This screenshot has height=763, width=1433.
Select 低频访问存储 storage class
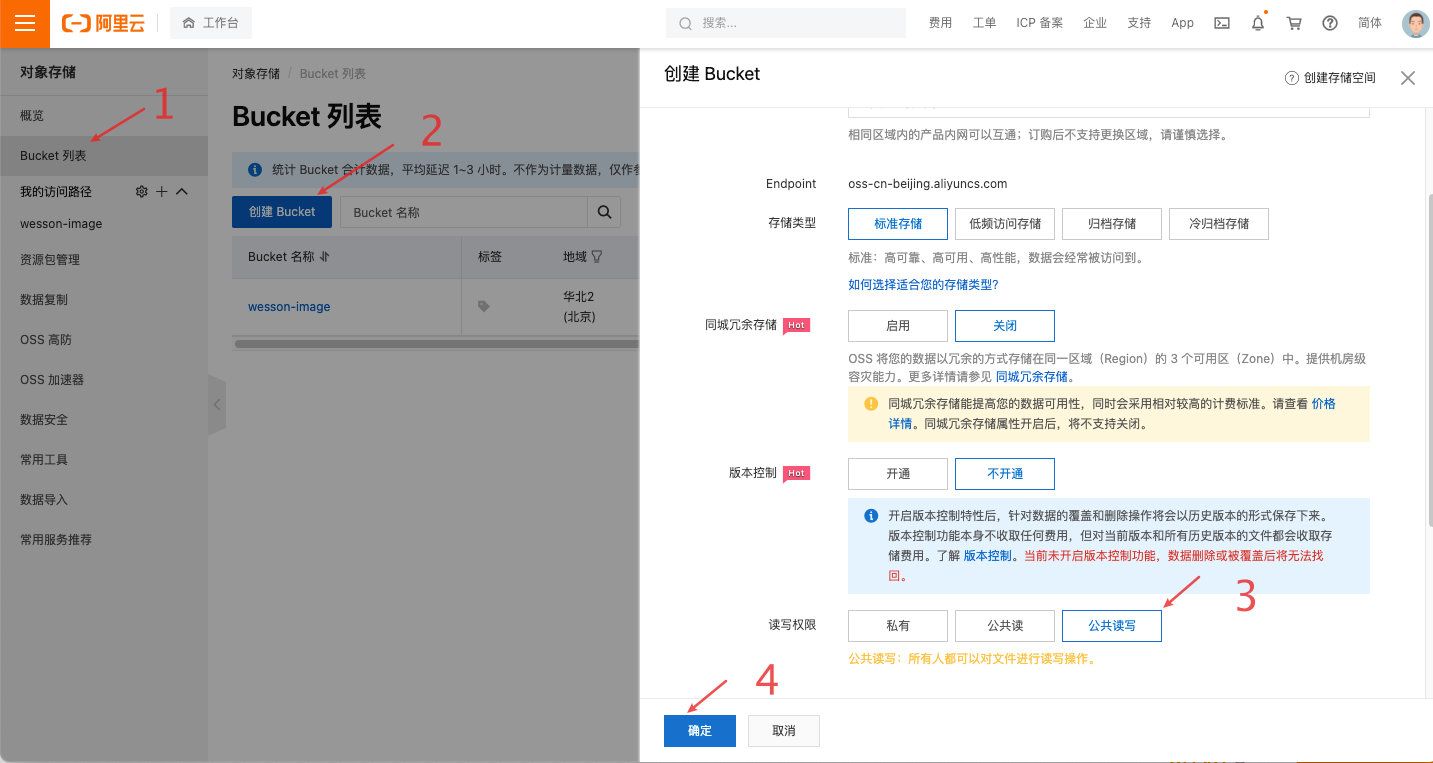tap(1004, 224)
